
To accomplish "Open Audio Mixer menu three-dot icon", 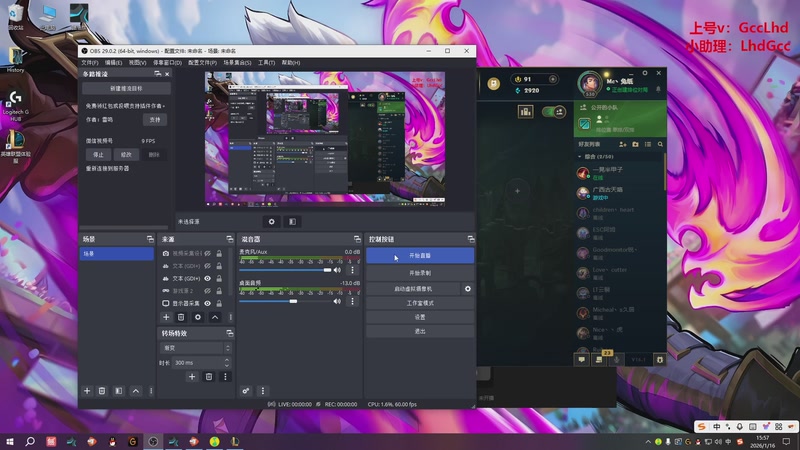I will point(263,391).
